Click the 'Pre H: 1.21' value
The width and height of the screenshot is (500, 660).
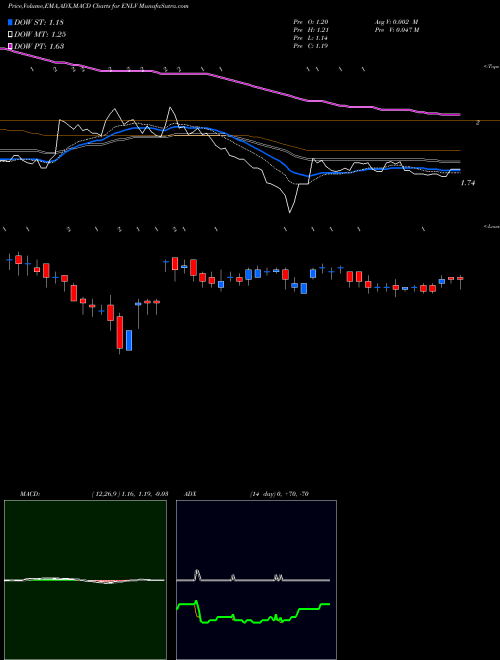tap(311, 30)
